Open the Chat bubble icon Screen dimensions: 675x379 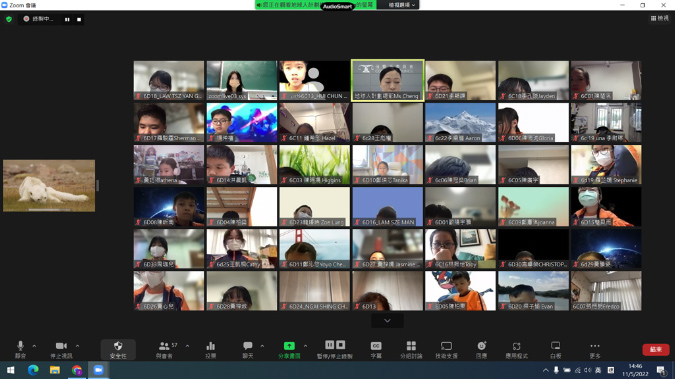[248, 349]
